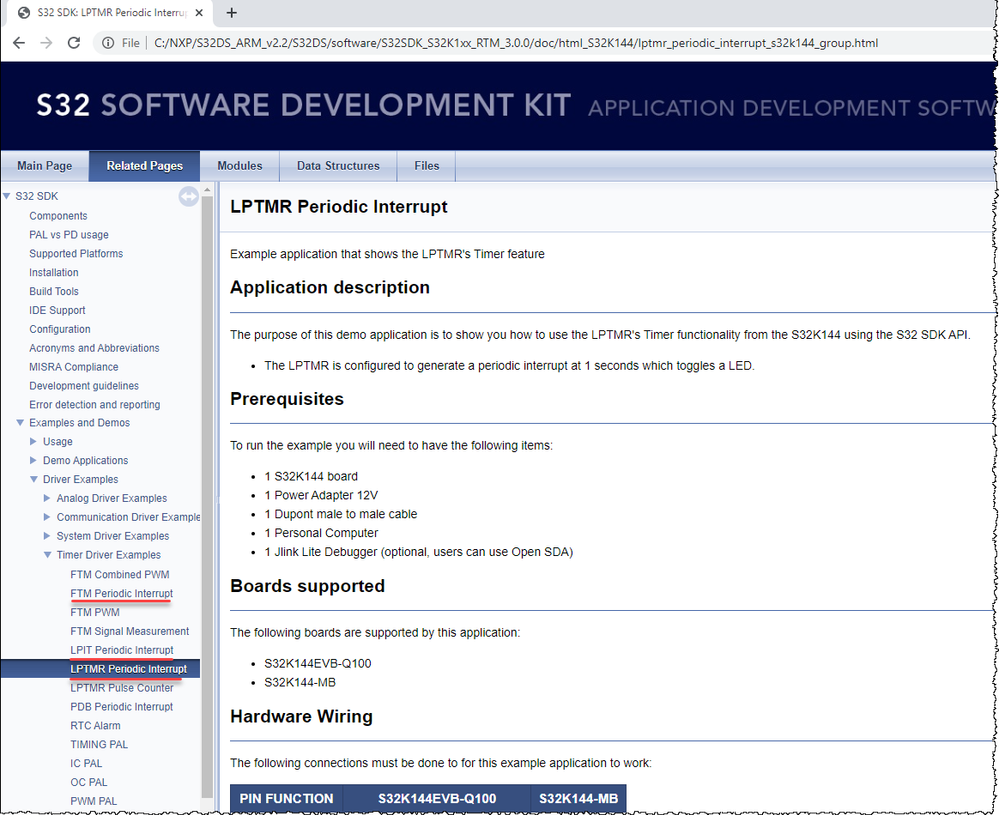Click the sync arrow icon atop the navigation tree

click(x=188, y=196)
